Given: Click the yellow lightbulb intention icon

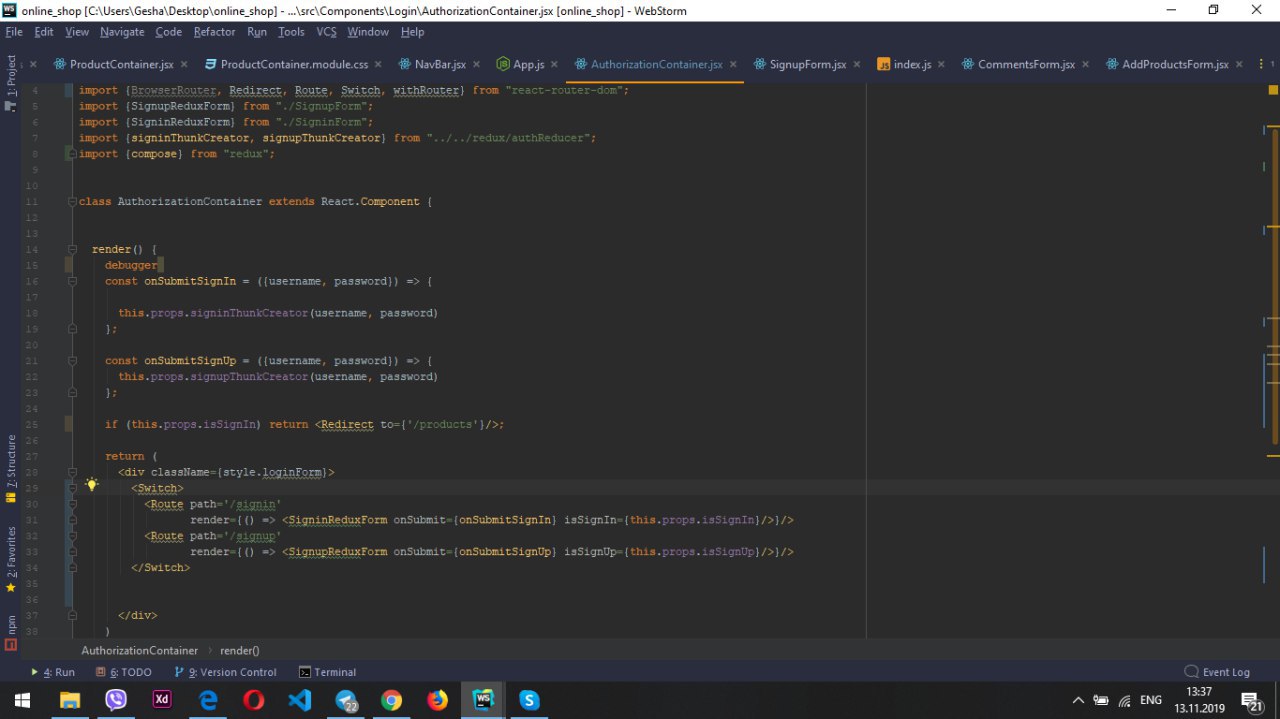Looking at the screenshot, I should pos(91,485).
